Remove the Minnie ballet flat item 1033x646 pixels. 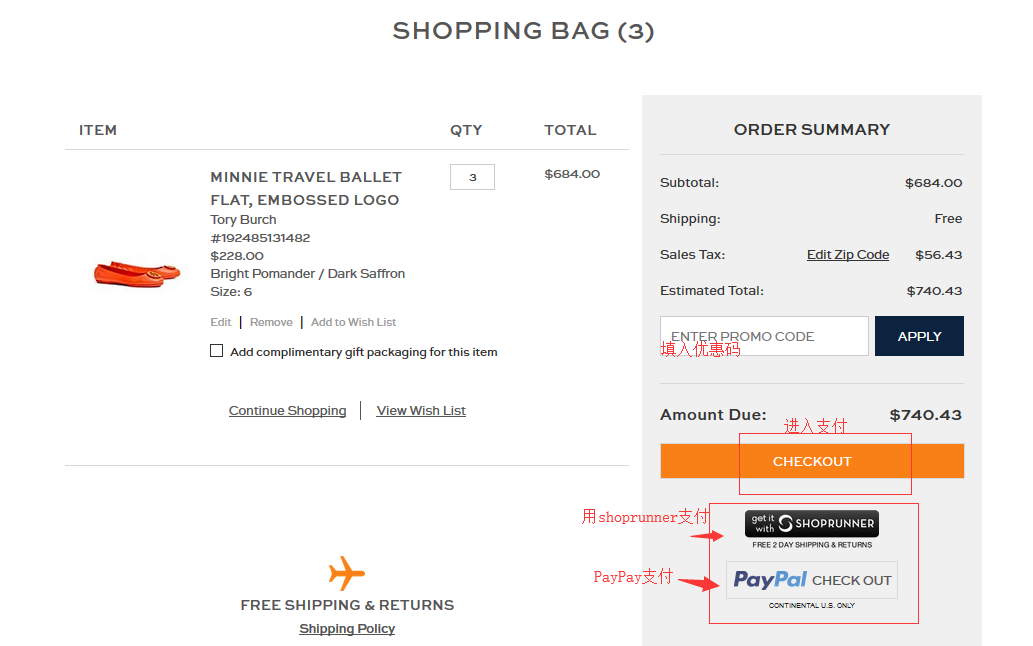pos(271,322)
